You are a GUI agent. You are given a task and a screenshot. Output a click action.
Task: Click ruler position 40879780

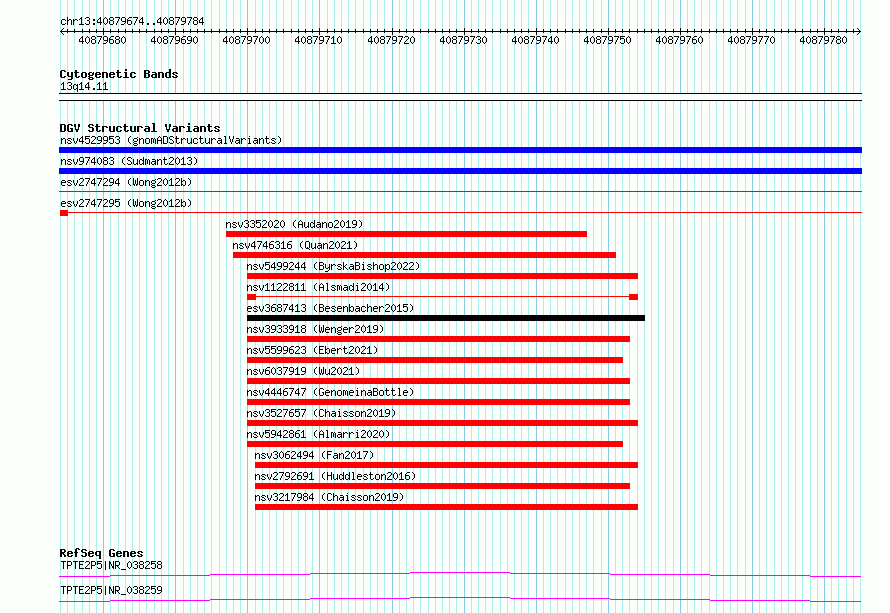824,40
